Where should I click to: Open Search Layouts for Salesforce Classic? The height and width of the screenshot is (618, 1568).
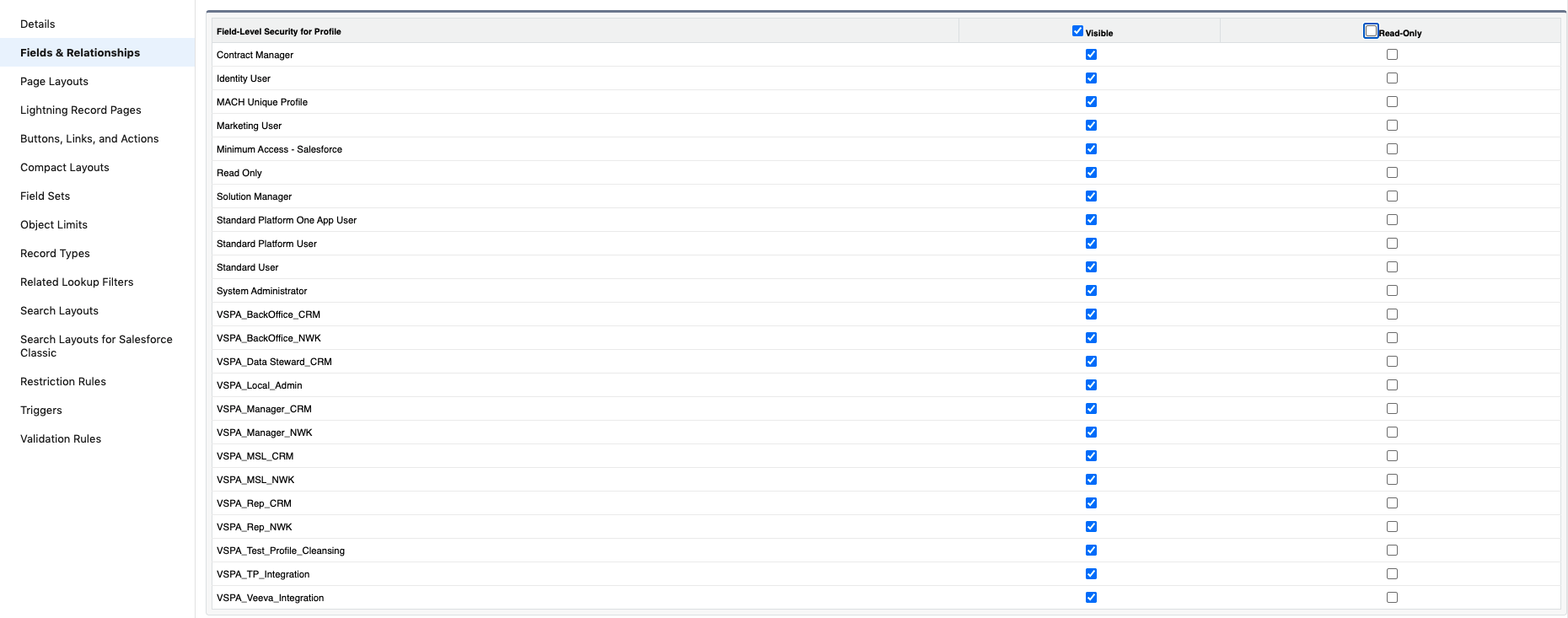[96, 346]
